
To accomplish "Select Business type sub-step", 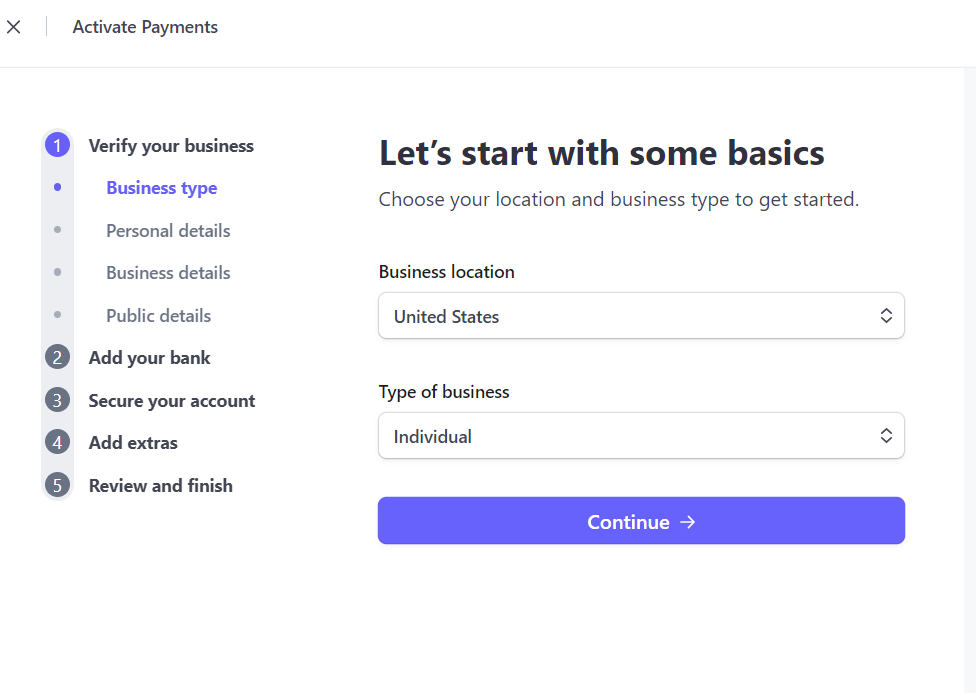I will (162, 188).
